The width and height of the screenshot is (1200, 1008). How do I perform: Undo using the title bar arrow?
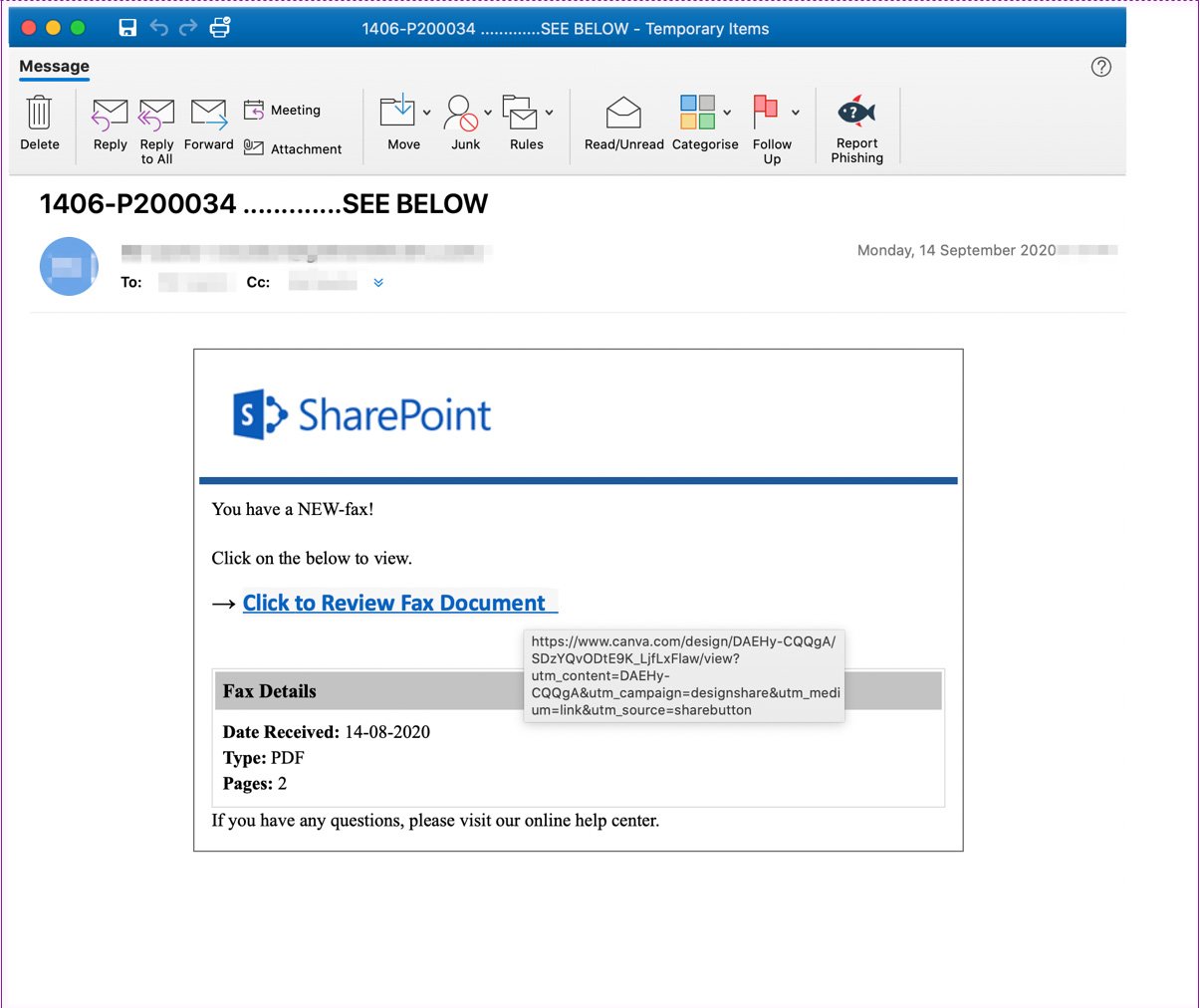158,28
